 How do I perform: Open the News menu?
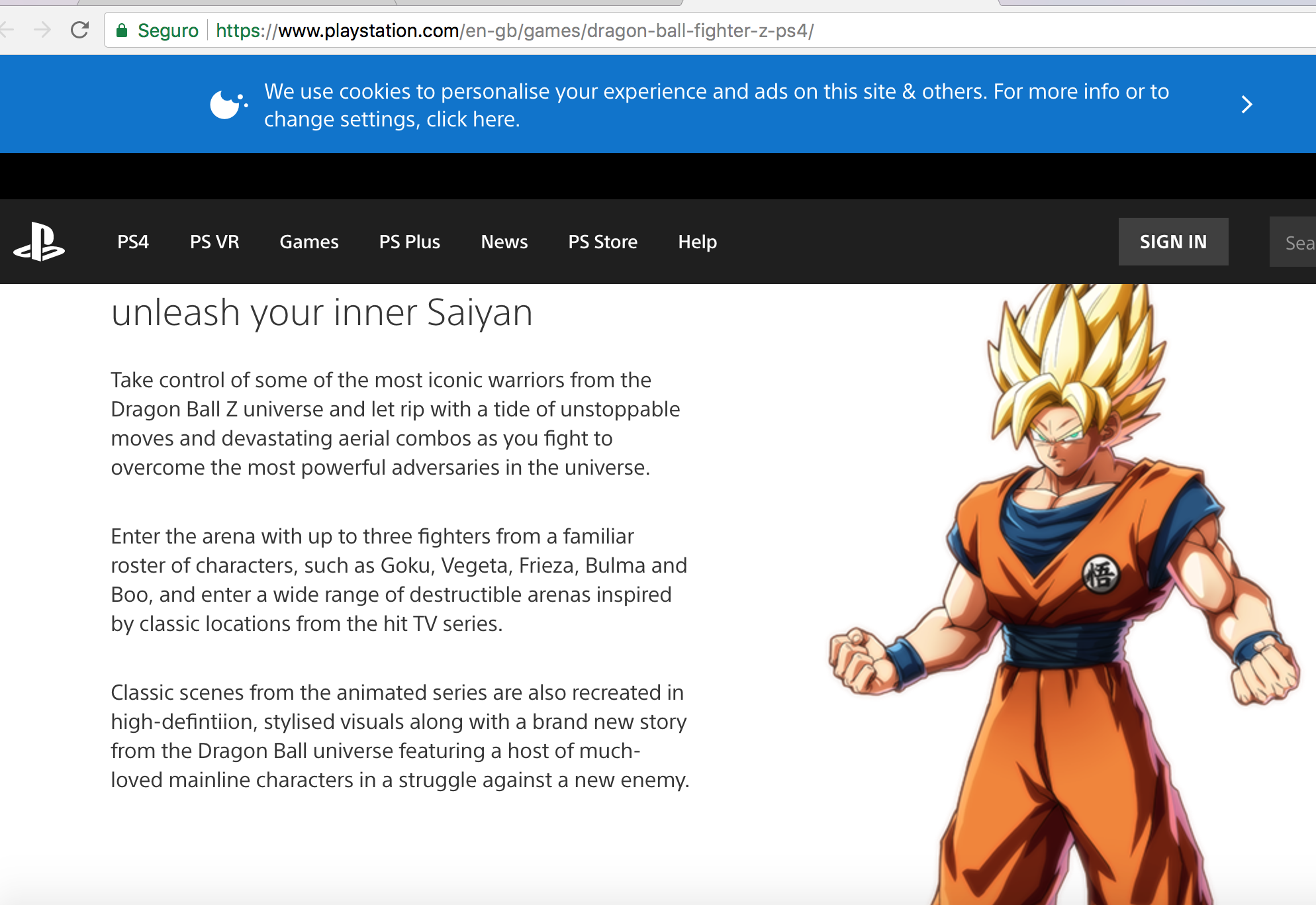[x=504, y=242]
